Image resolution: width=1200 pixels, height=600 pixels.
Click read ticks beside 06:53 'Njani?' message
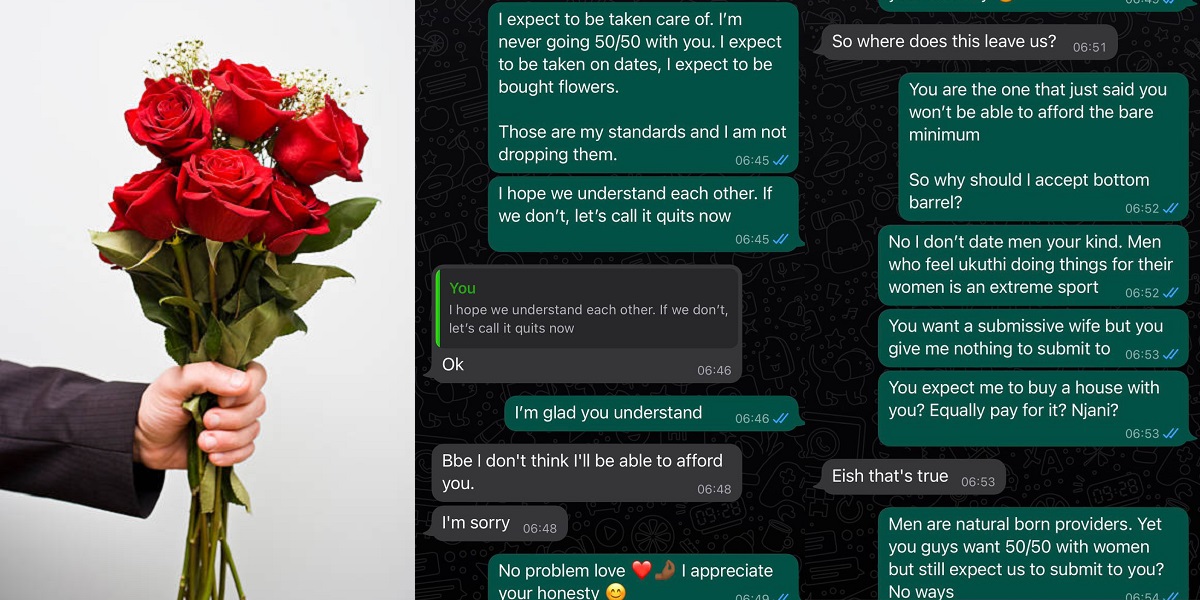click(x=1171, y=434)
